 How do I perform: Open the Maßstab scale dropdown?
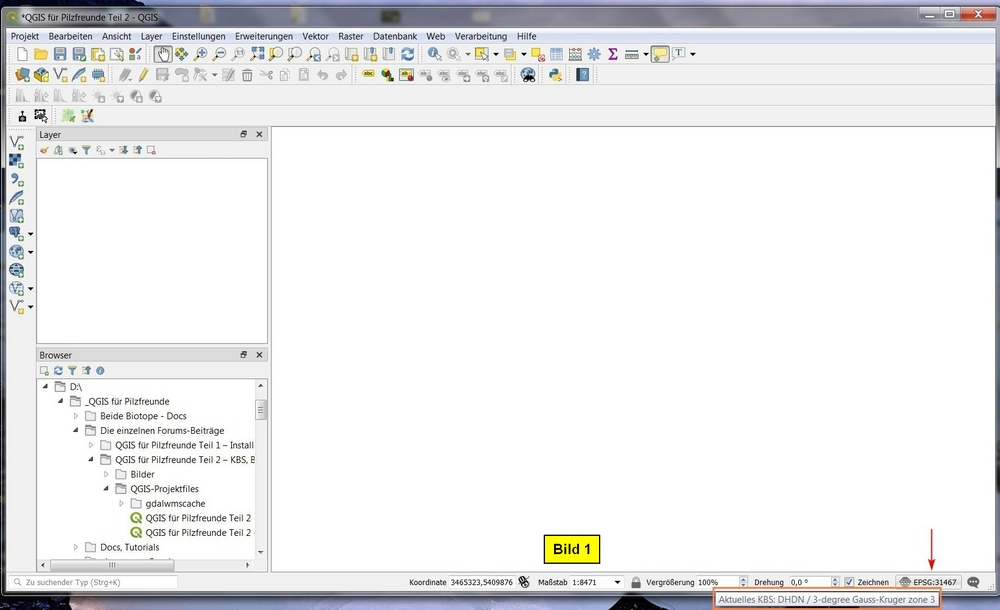click(617, 582)
